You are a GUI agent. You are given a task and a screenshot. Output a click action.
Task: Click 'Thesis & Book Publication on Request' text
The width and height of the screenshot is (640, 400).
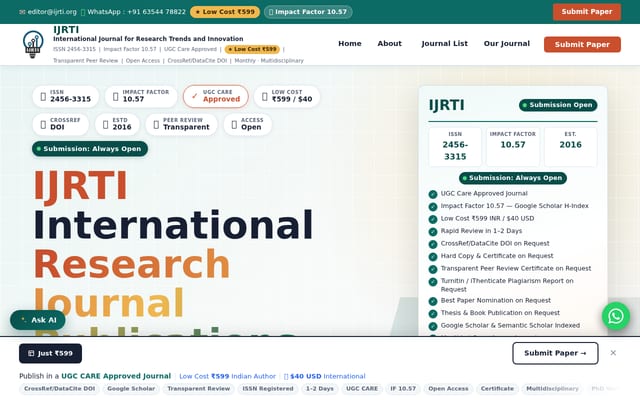pos(500,313)
